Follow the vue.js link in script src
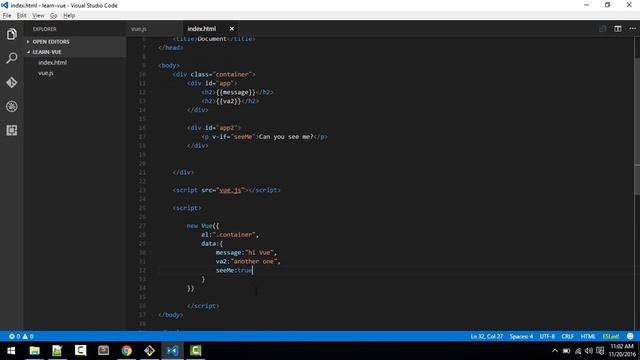 click(x=230, y=190)
